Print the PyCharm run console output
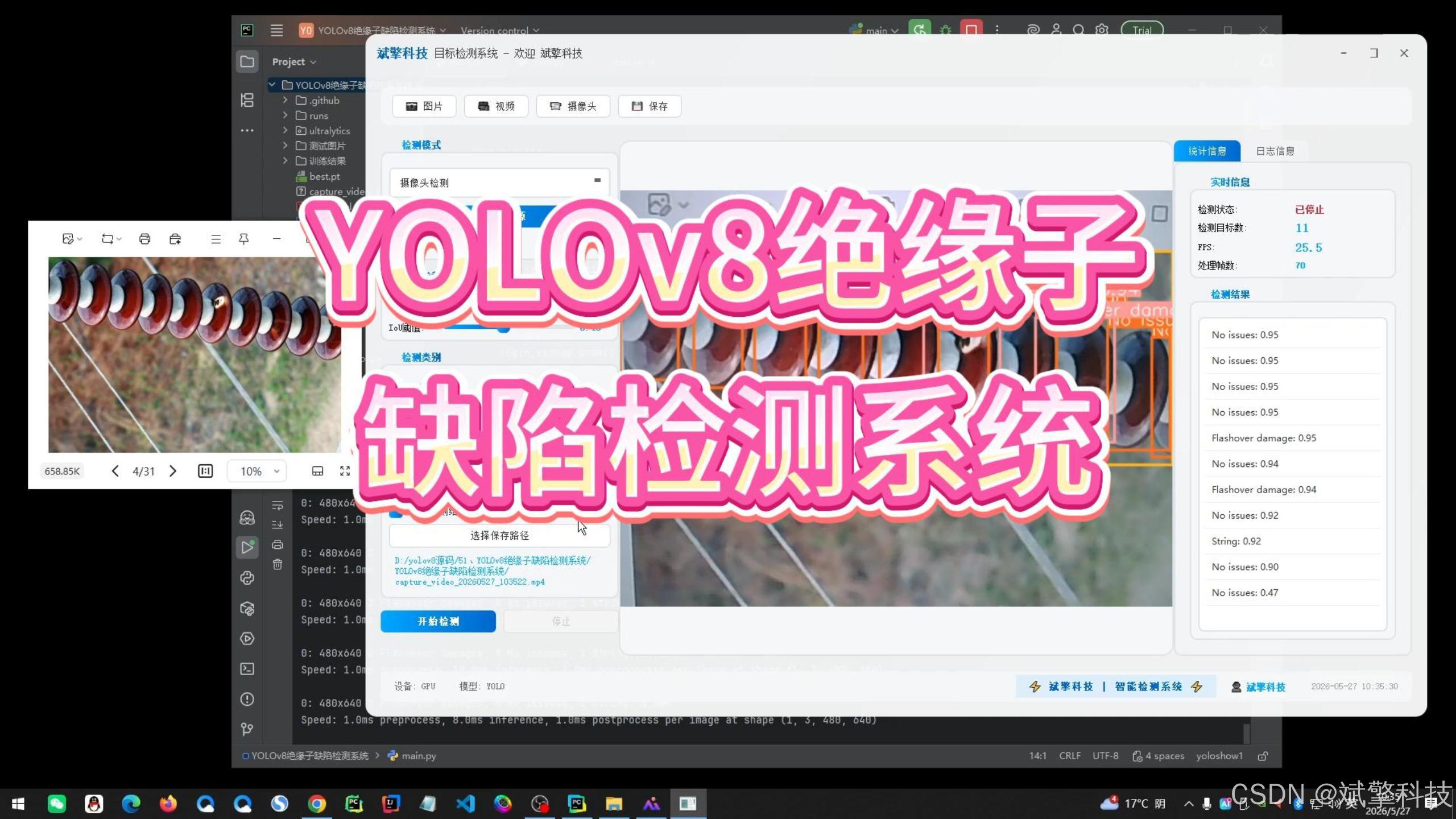1456x819 pixels. tap(278, 545)
